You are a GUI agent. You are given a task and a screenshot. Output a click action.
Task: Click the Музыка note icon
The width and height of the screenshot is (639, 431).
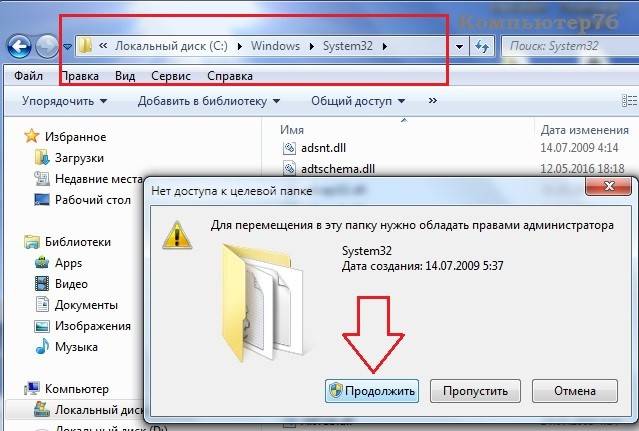point(42,346)
